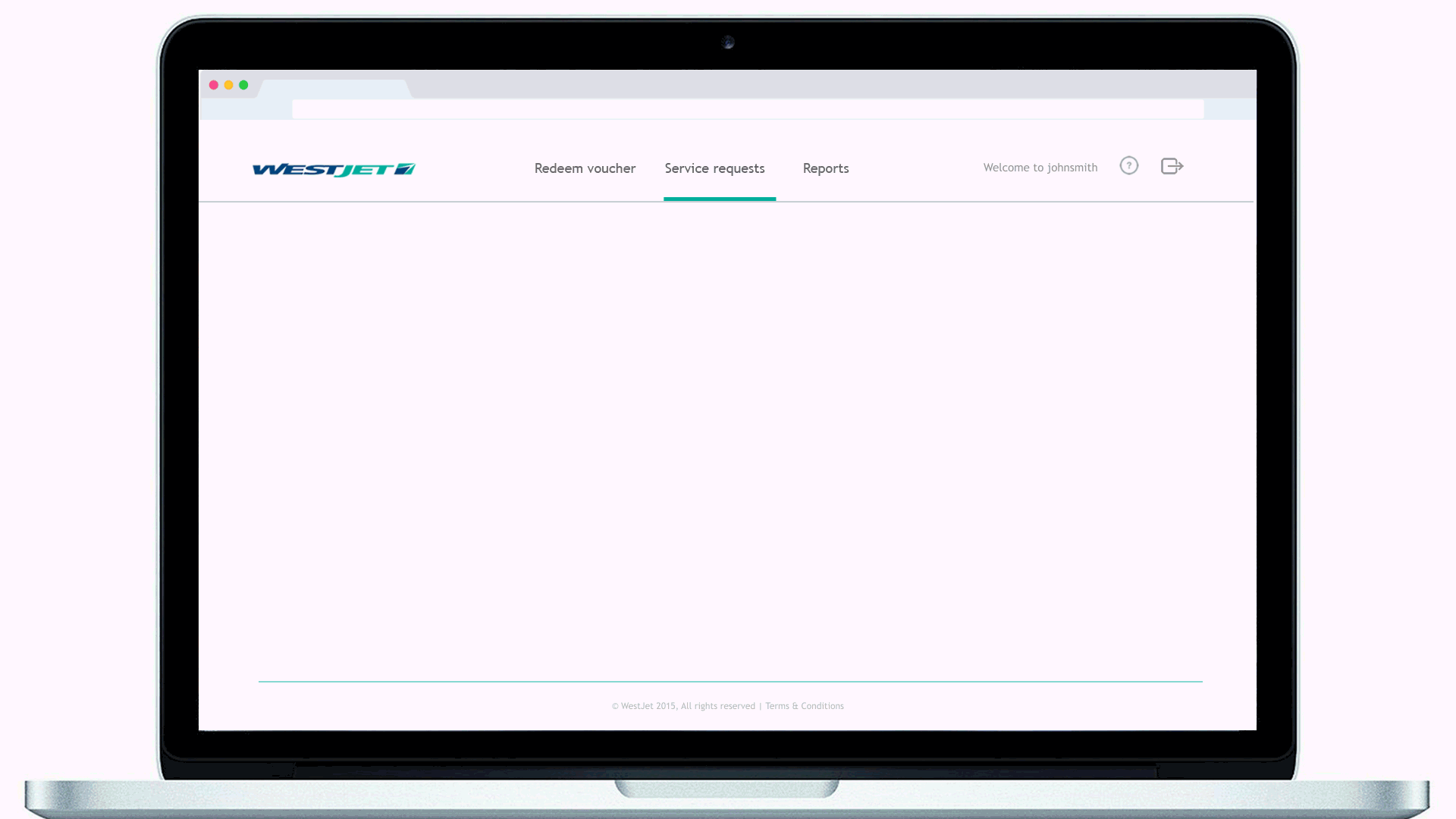
Task: Click the WestJet 2015 copyright notice
Action: (x=682, y=706)
